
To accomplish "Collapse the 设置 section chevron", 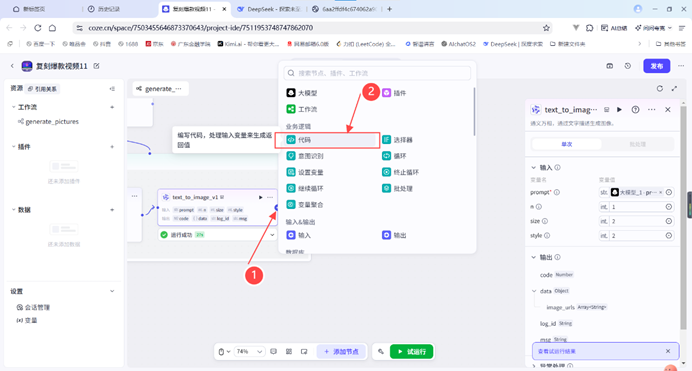I will 112,291.
